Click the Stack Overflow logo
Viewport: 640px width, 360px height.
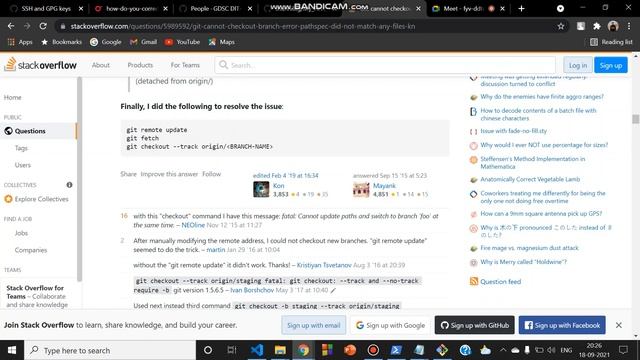[40, 64]
